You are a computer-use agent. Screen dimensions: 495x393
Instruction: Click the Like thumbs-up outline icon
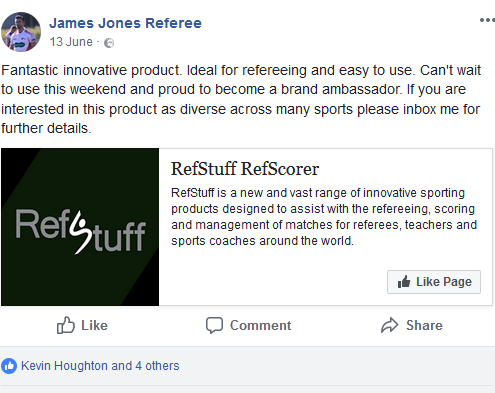point(65,325)
